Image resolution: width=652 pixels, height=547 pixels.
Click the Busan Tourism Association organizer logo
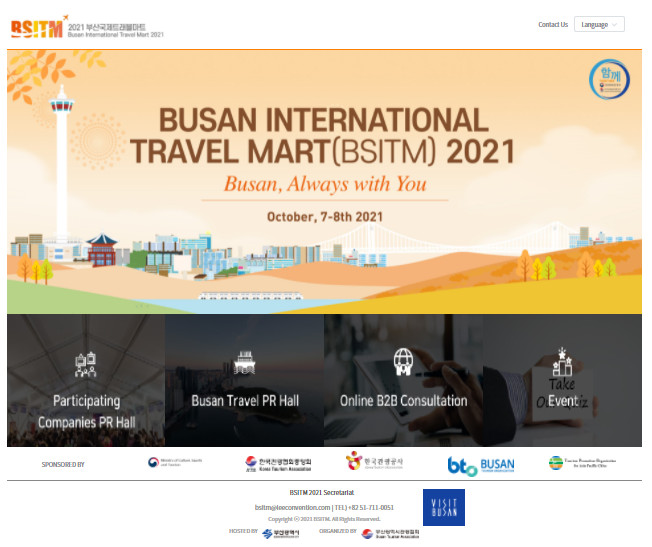pyautogui.click(x=390, y=534)
